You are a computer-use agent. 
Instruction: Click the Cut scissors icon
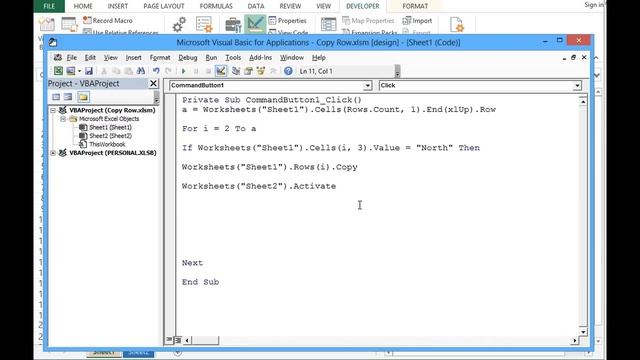(104, 71)
